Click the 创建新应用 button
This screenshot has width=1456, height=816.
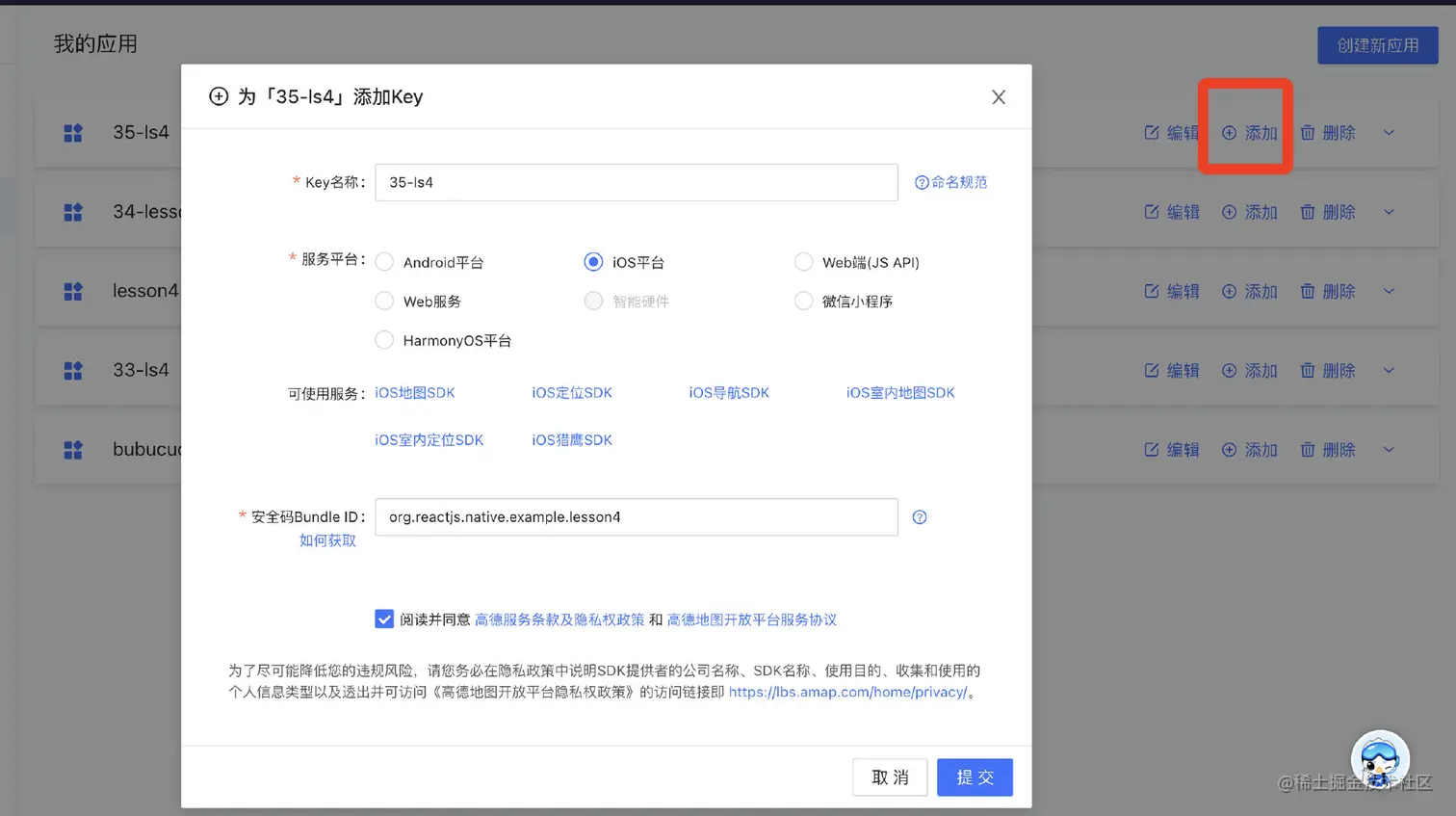(x=1378, y=45)
